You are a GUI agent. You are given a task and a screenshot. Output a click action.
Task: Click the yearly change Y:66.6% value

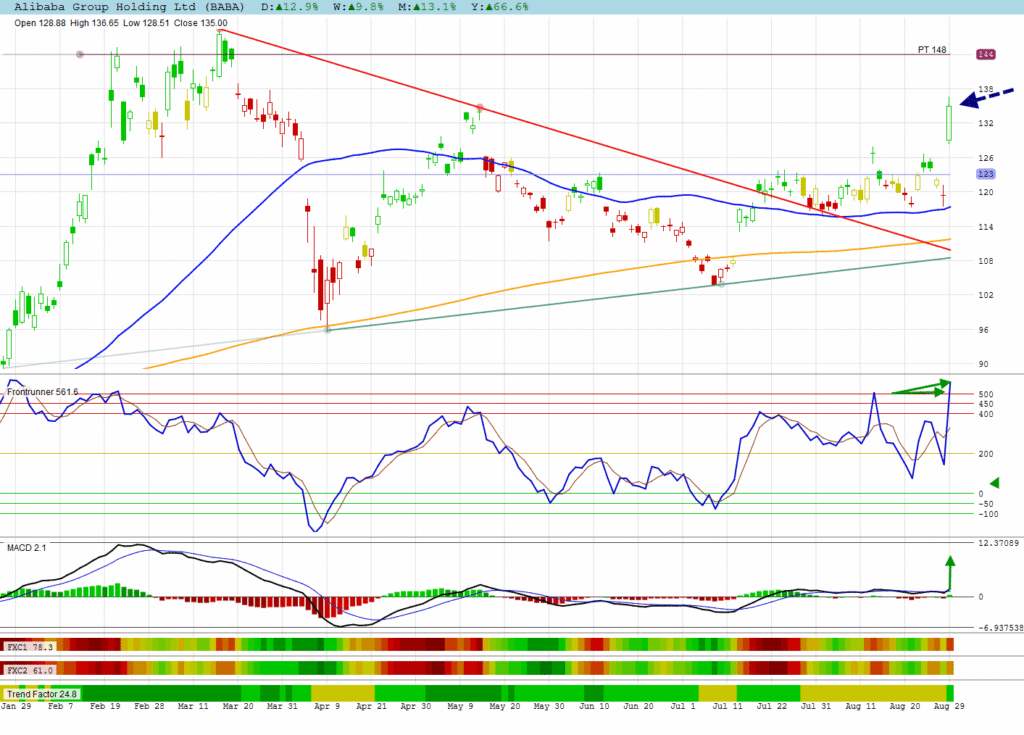(500, 7)
